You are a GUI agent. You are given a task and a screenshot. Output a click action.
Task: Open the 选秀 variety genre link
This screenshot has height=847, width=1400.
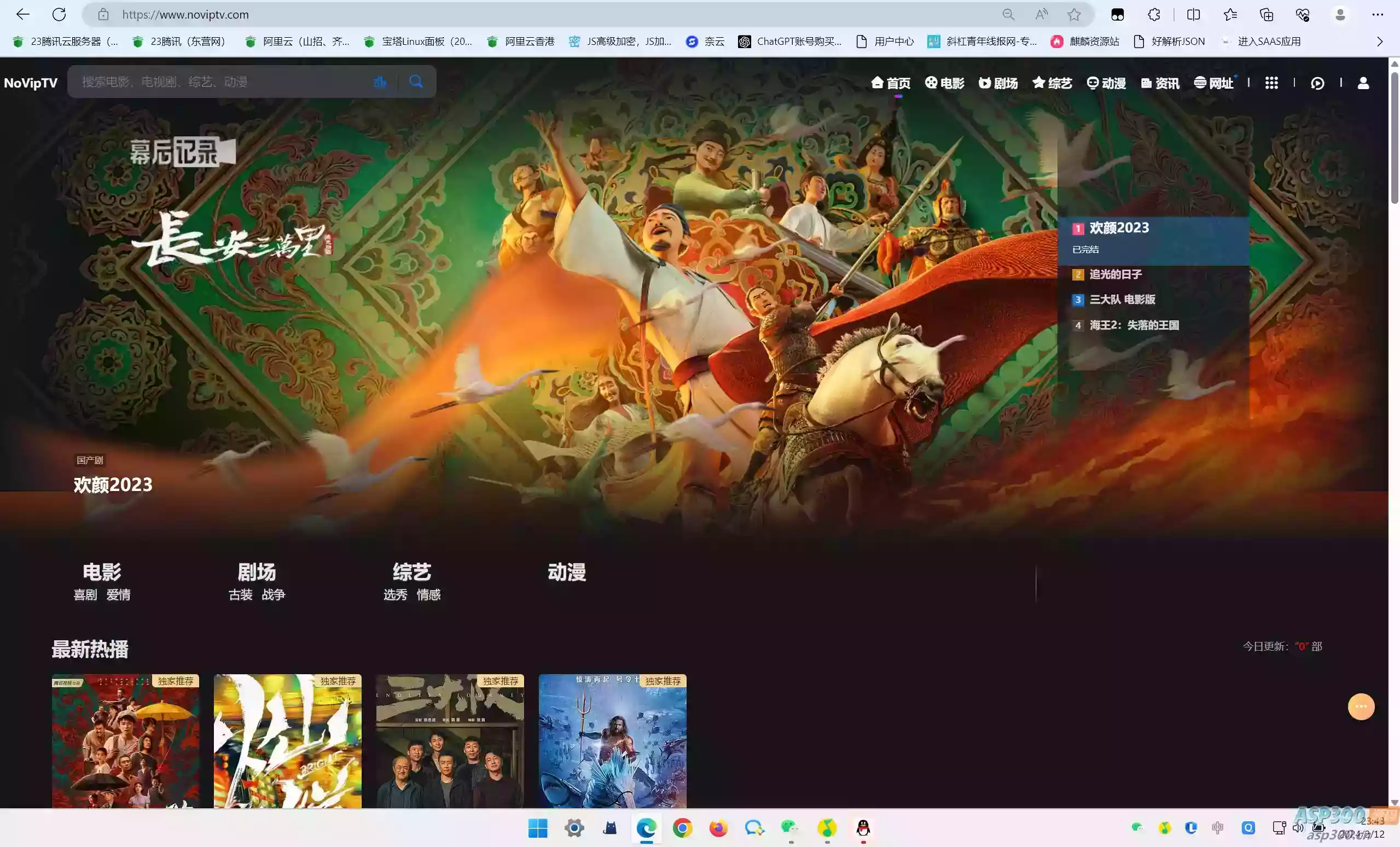tap(396, 595)
